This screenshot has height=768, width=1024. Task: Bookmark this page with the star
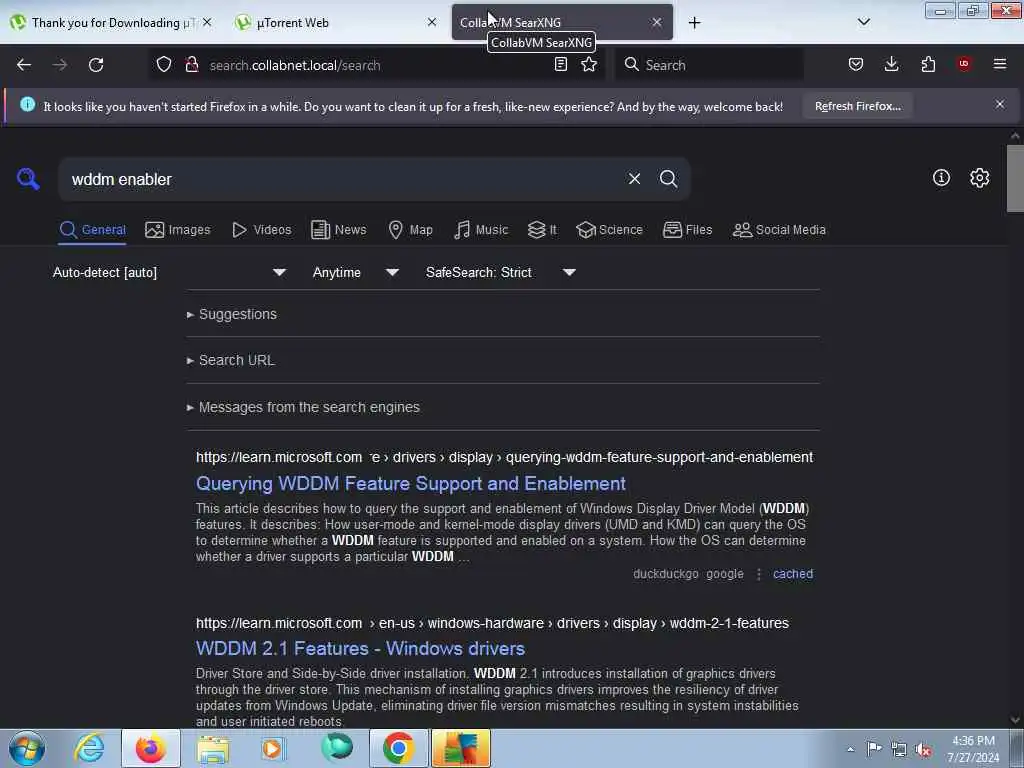point(589,65)
